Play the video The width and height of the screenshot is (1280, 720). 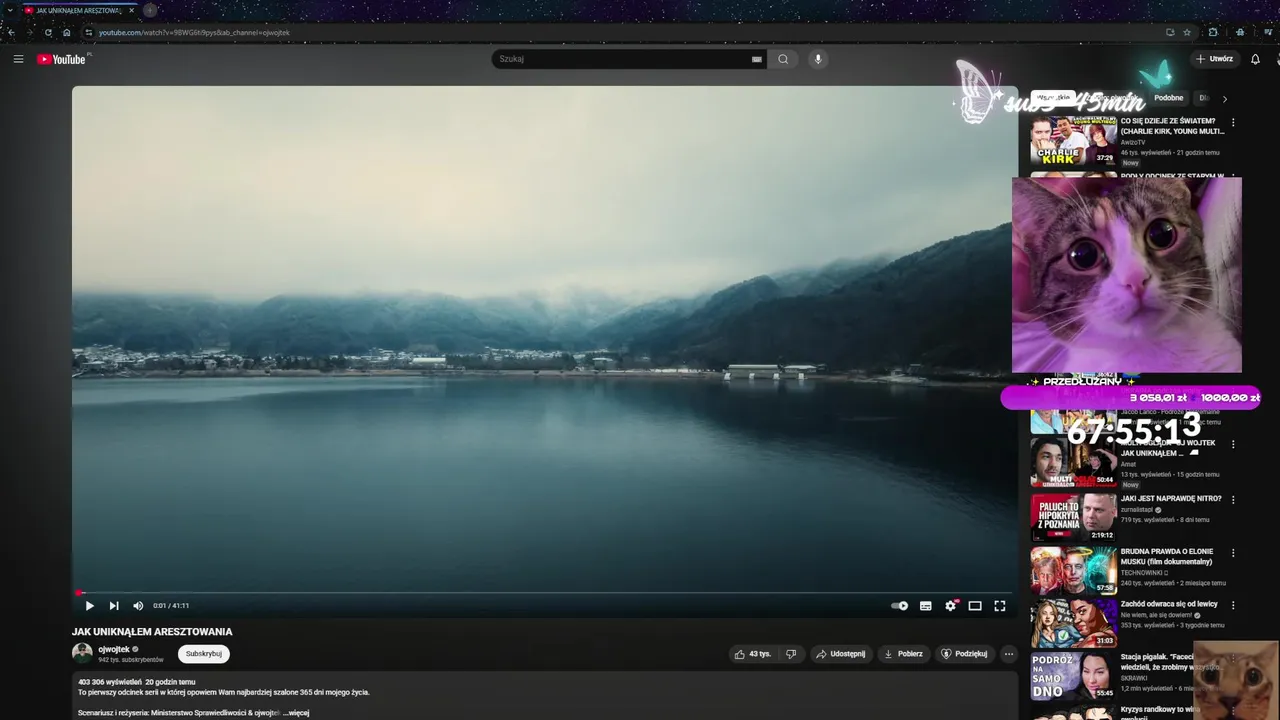[x=89, y=605]
